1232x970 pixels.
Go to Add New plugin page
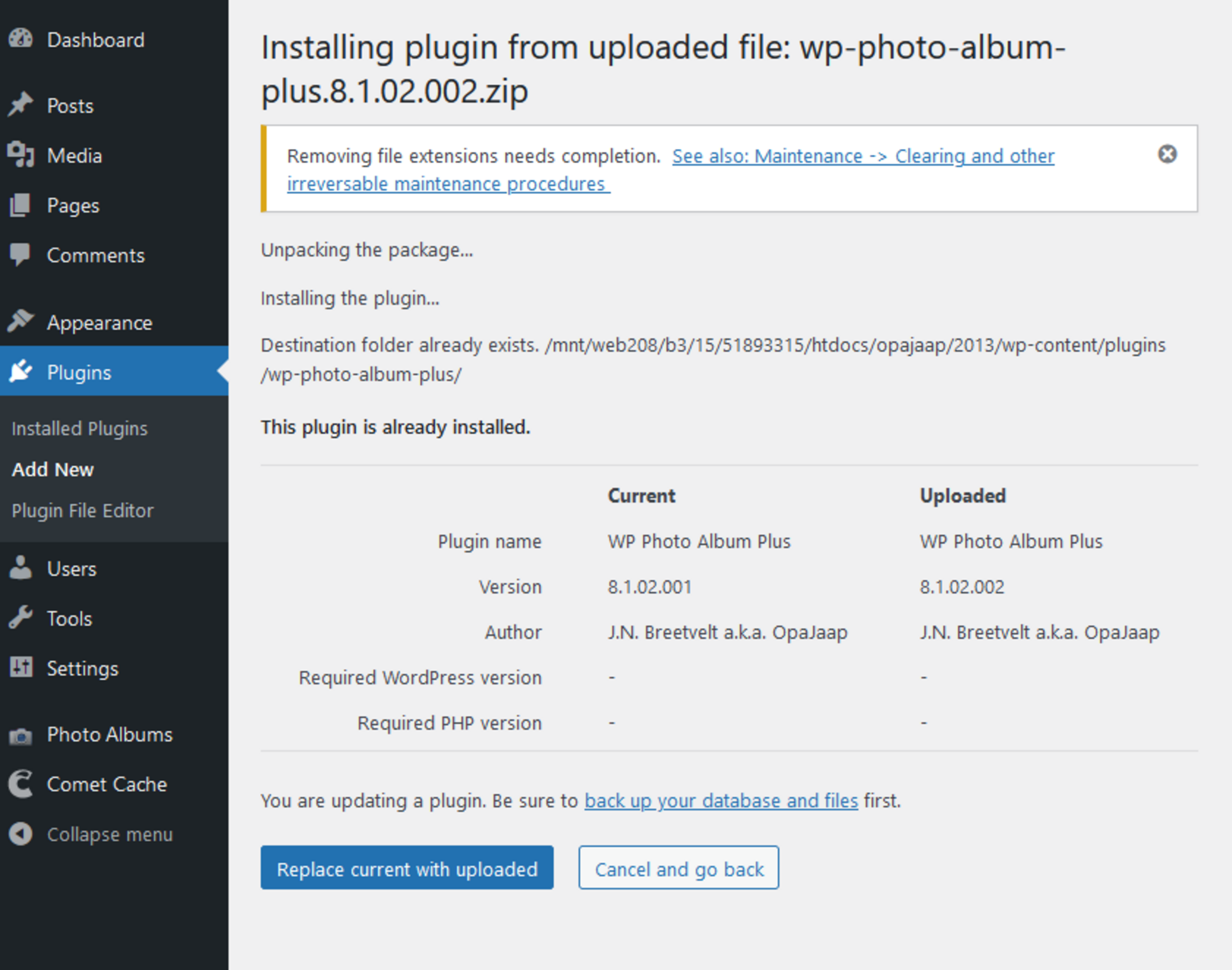[x=53, y=469]
